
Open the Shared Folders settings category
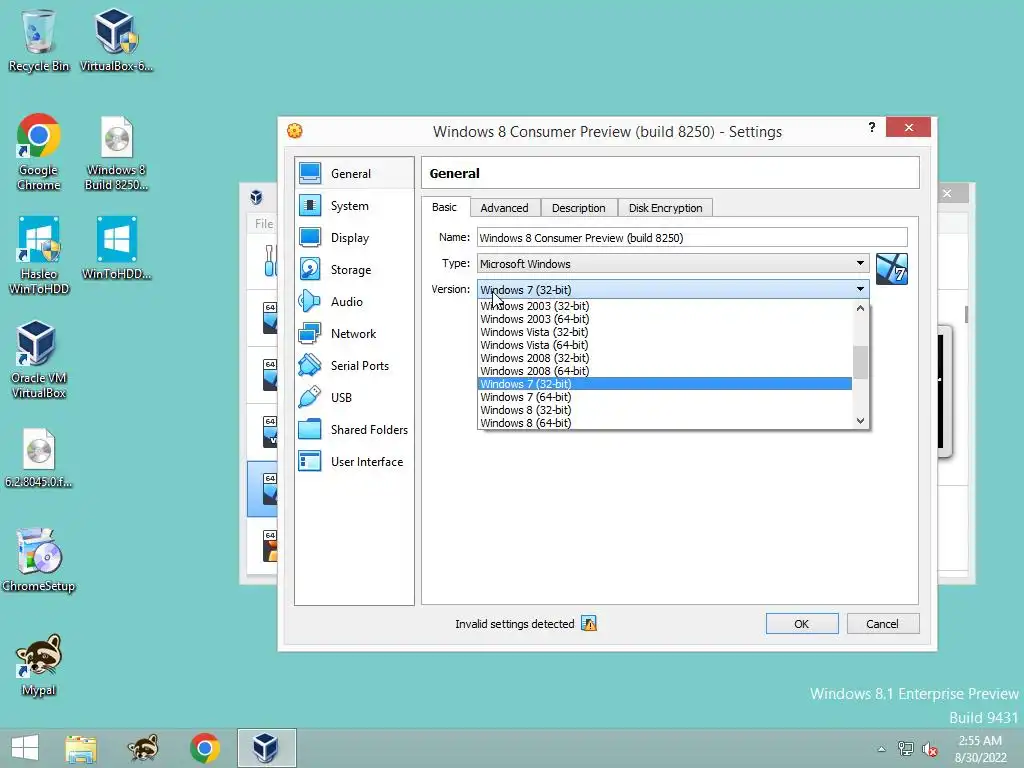tap(353, 430)
